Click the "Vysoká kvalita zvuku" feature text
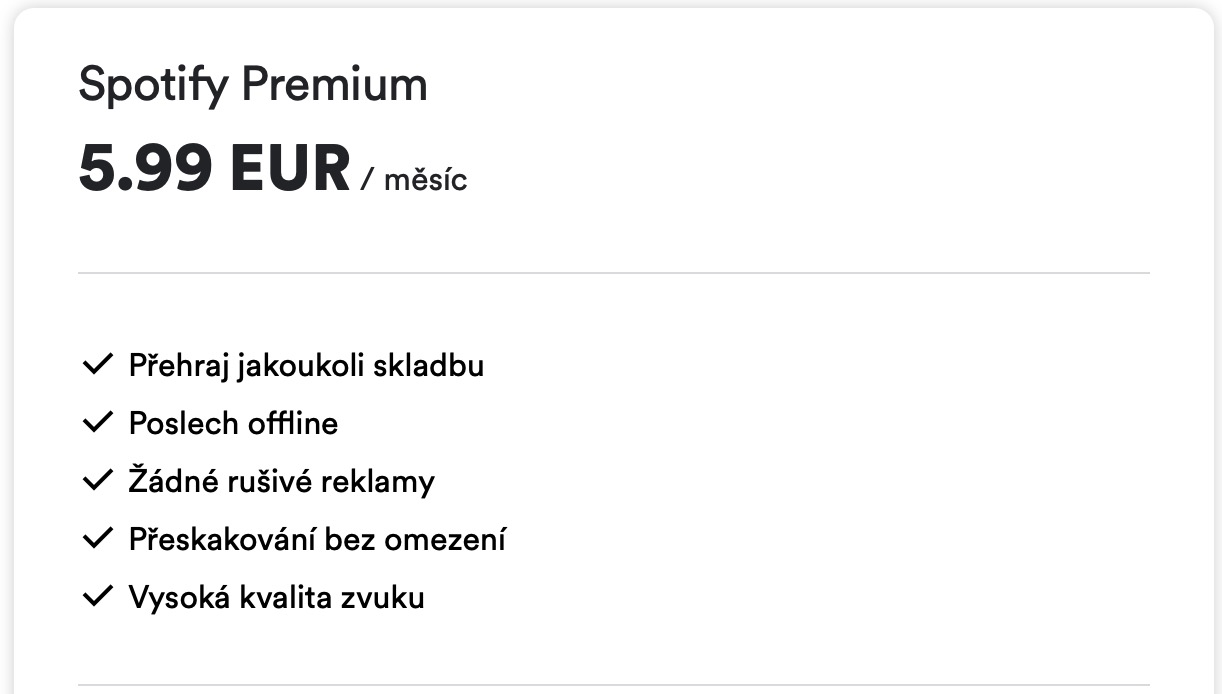The image size is (1222, 694). pyautogui.click(x=276, y=598)
